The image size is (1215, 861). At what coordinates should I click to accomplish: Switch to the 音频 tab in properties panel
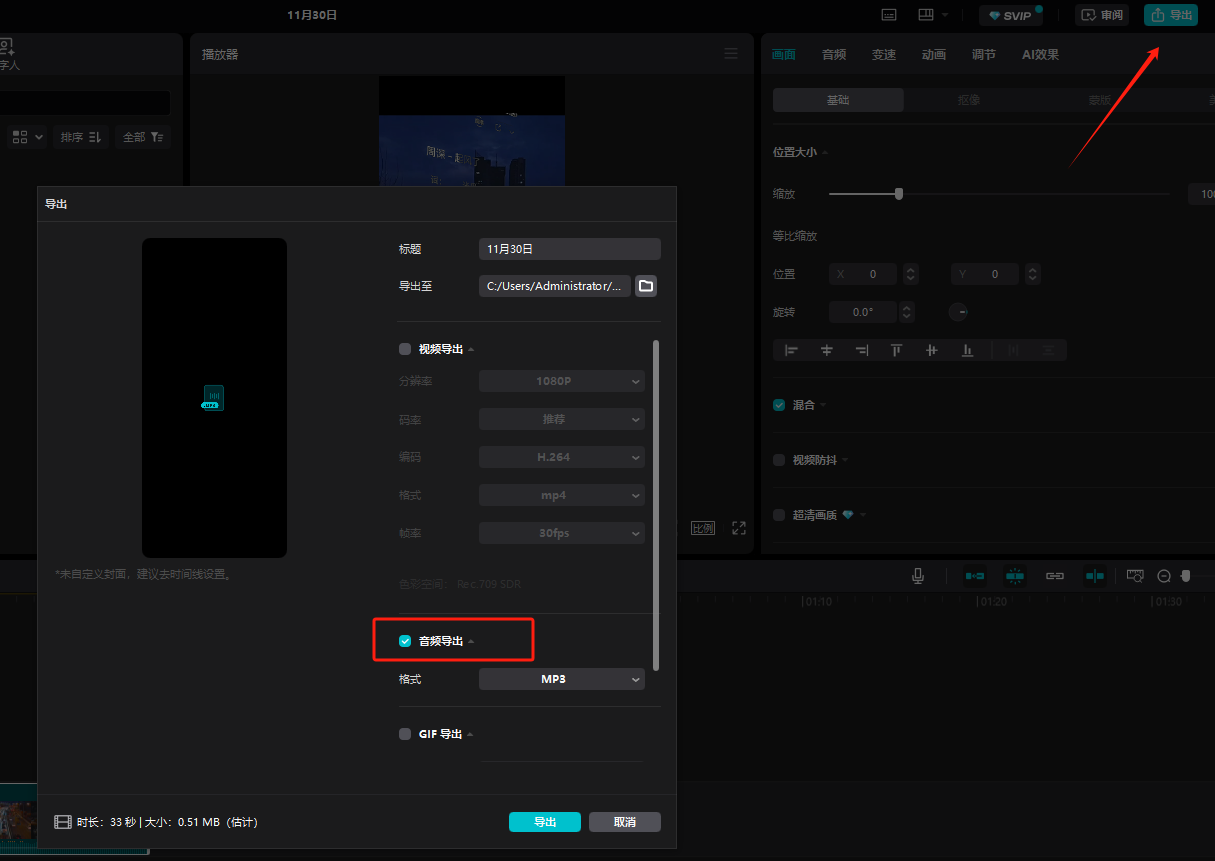(x=834, y=55)
